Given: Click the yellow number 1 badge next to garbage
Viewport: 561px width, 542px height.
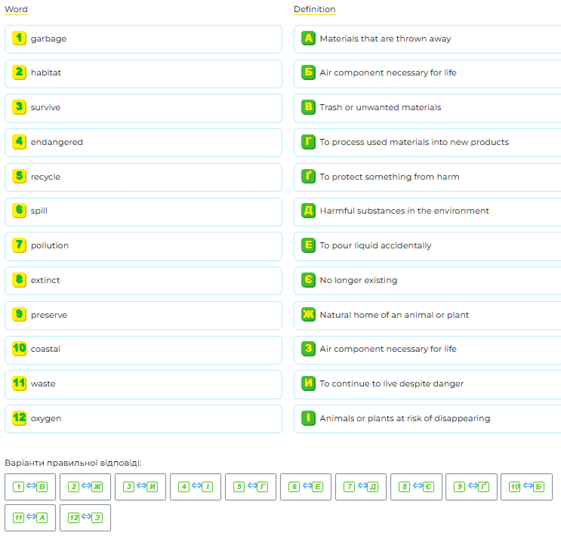Looking at the screenshot, I should click(19, 38).
